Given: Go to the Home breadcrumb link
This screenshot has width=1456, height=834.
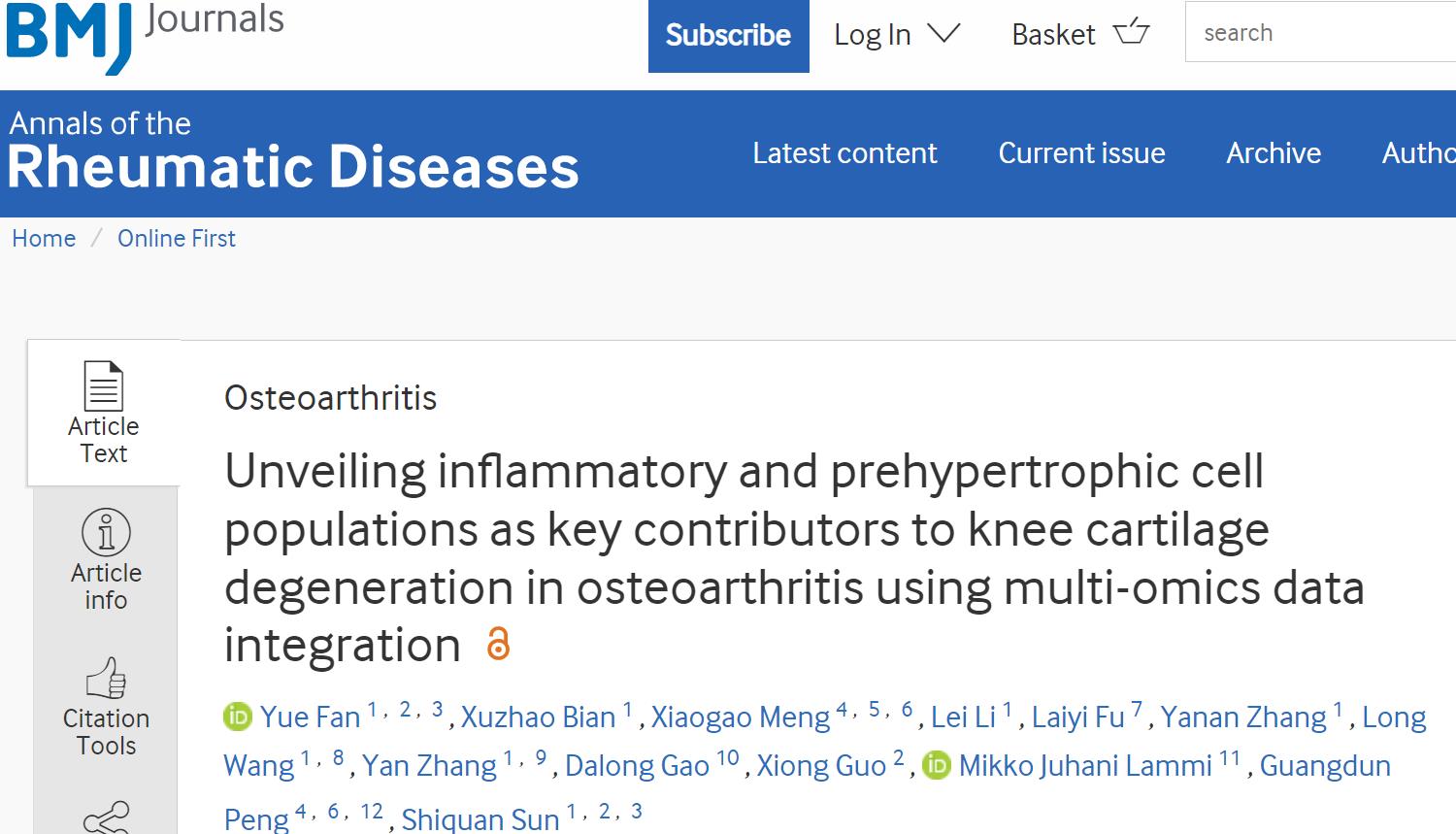Looking at the screenshot, I should click(x=44, y=239).
